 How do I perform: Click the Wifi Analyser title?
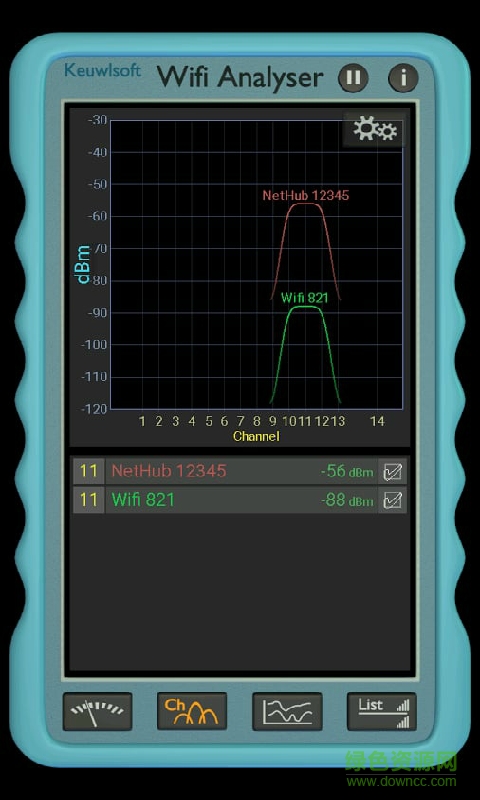coord(240,77)
